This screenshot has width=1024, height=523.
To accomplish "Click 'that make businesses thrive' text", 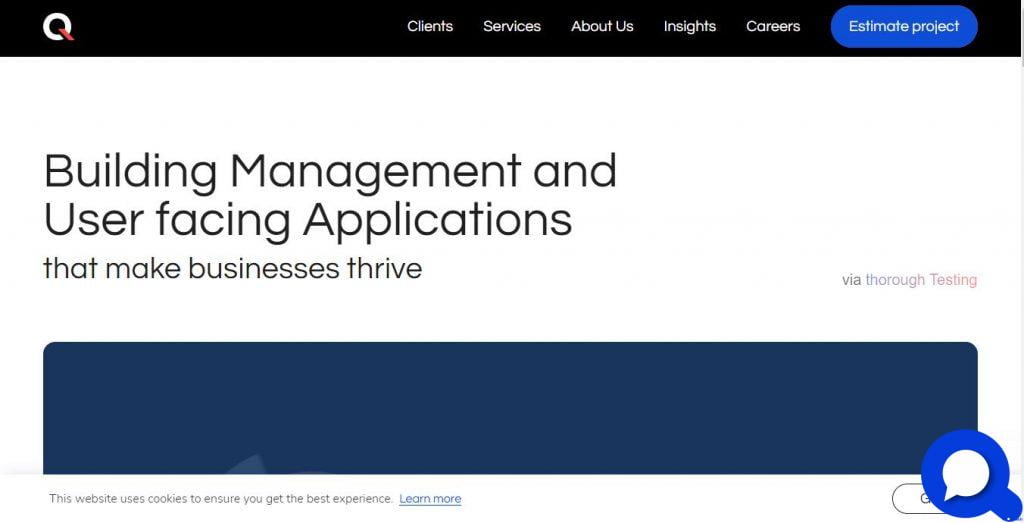I will click(232, 268).
